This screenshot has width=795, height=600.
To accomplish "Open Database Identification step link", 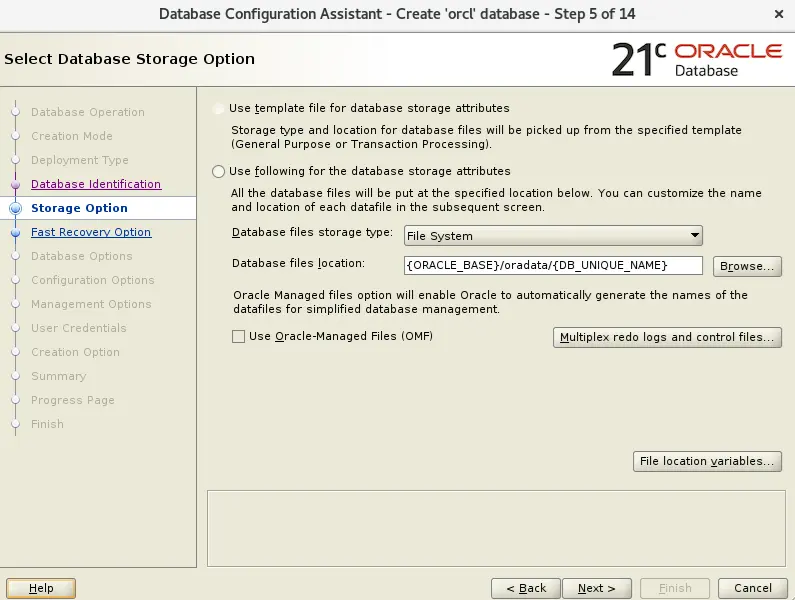I will tap(96, 184).
